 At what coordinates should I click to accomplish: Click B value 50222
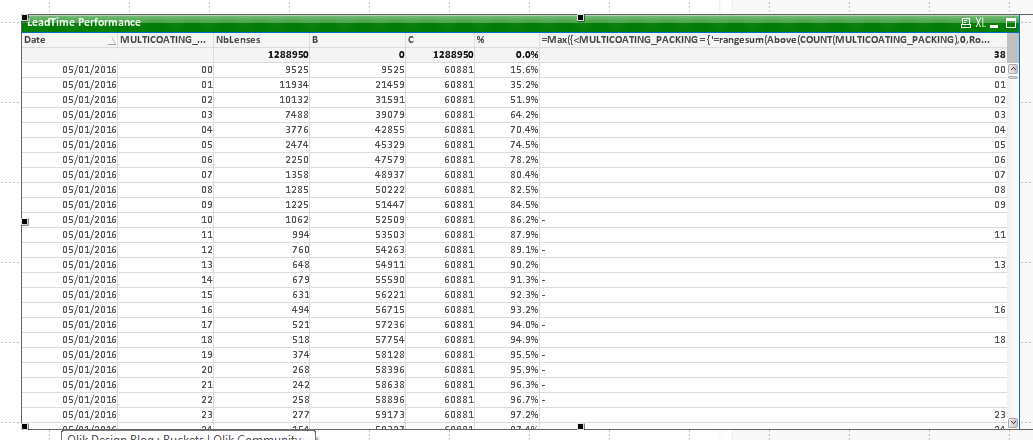tap(390, 190)
